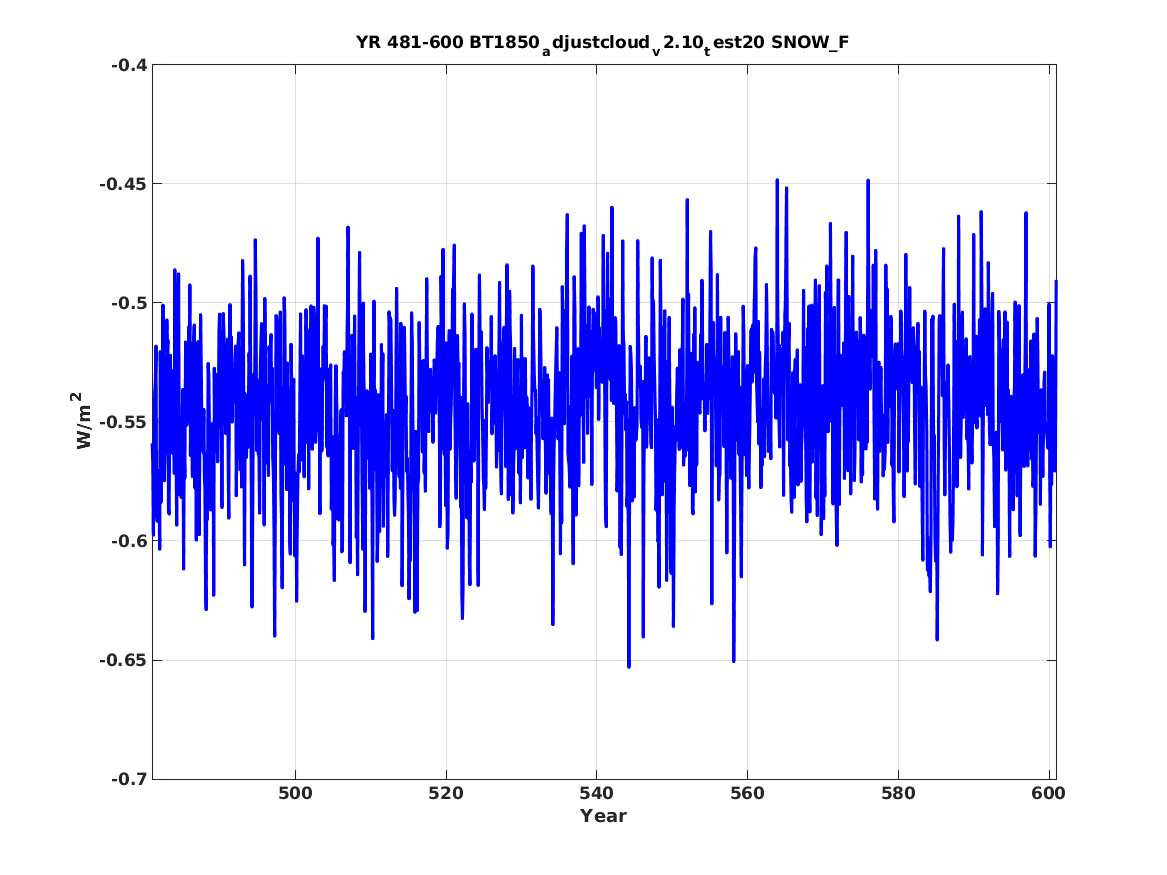
Task: Click the x-axis tick label 560
Action: coord(747,793)
